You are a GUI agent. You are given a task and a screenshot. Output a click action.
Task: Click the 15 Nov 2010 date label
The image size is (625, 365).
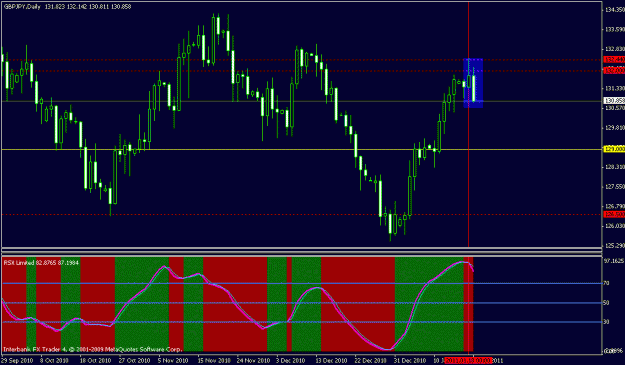click(214, 361)
